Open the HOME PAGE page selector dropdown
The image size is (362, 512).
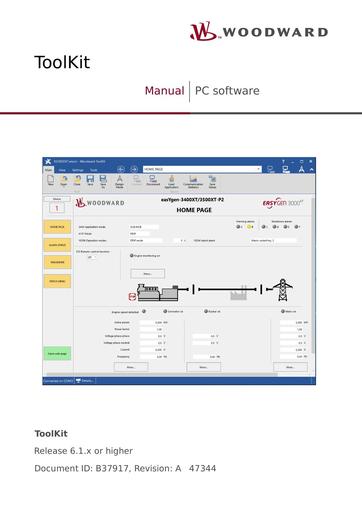pyautogui.click(x=259, y=169)
